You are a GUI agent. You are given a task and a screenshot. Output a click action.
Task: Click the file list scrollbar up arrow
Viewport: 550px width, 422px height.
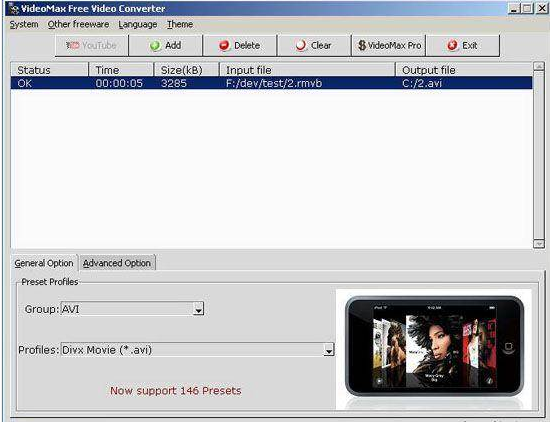click(x=538, y=66)
